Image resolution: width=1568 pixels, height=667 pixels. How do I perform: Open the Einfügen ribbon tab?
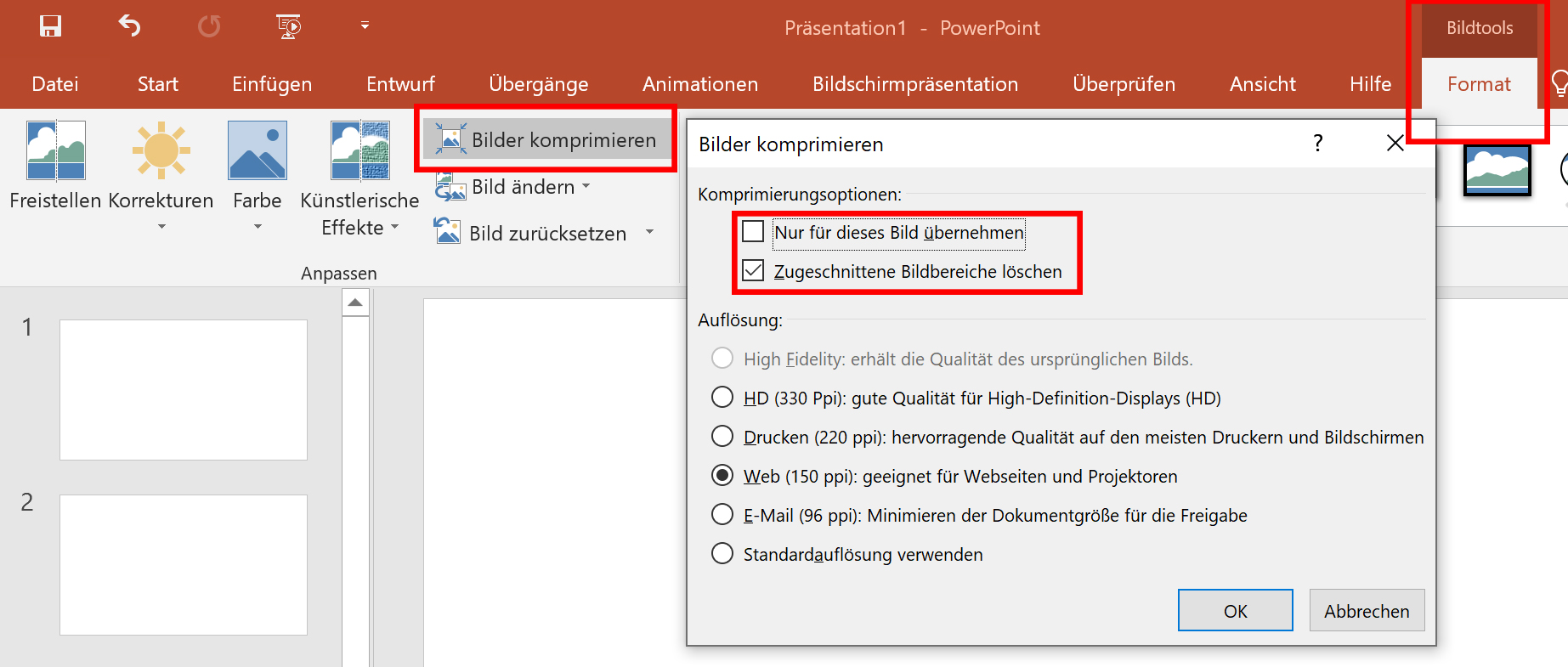[x=272, y=84]
